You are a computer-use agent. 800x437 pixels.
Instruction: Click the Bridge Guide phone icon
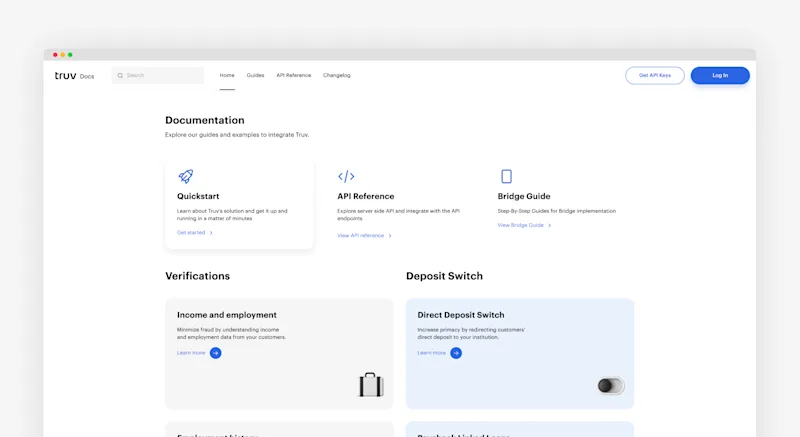tap(506, 176)
